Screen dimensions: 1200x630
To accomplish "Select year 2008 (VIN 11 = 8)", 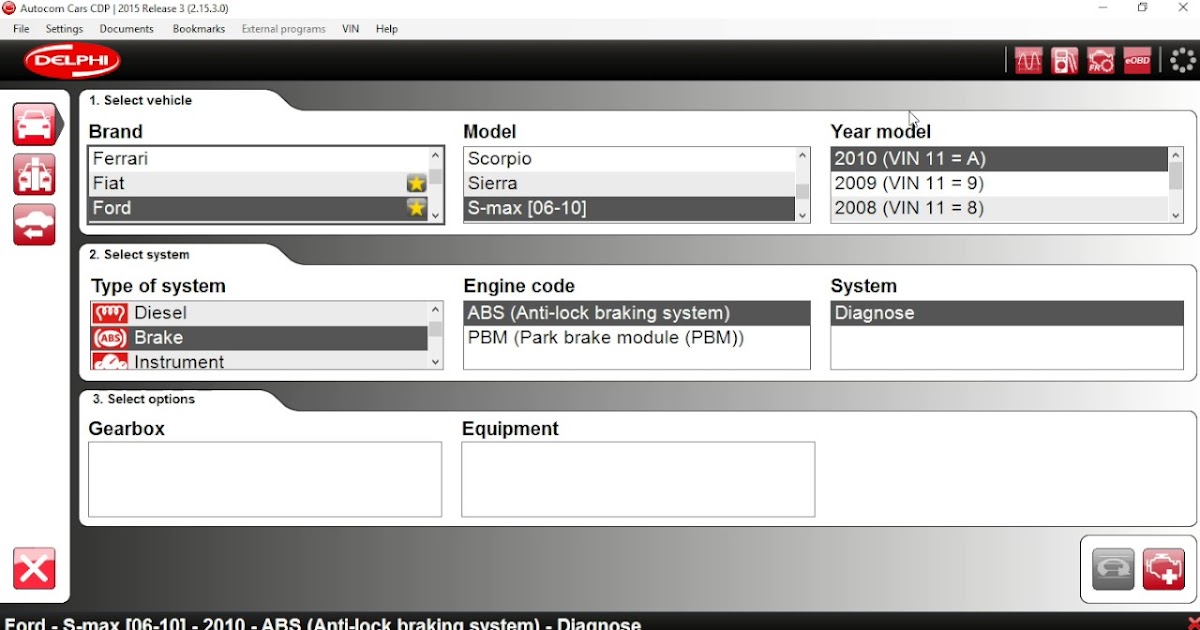I will point(999,208).
